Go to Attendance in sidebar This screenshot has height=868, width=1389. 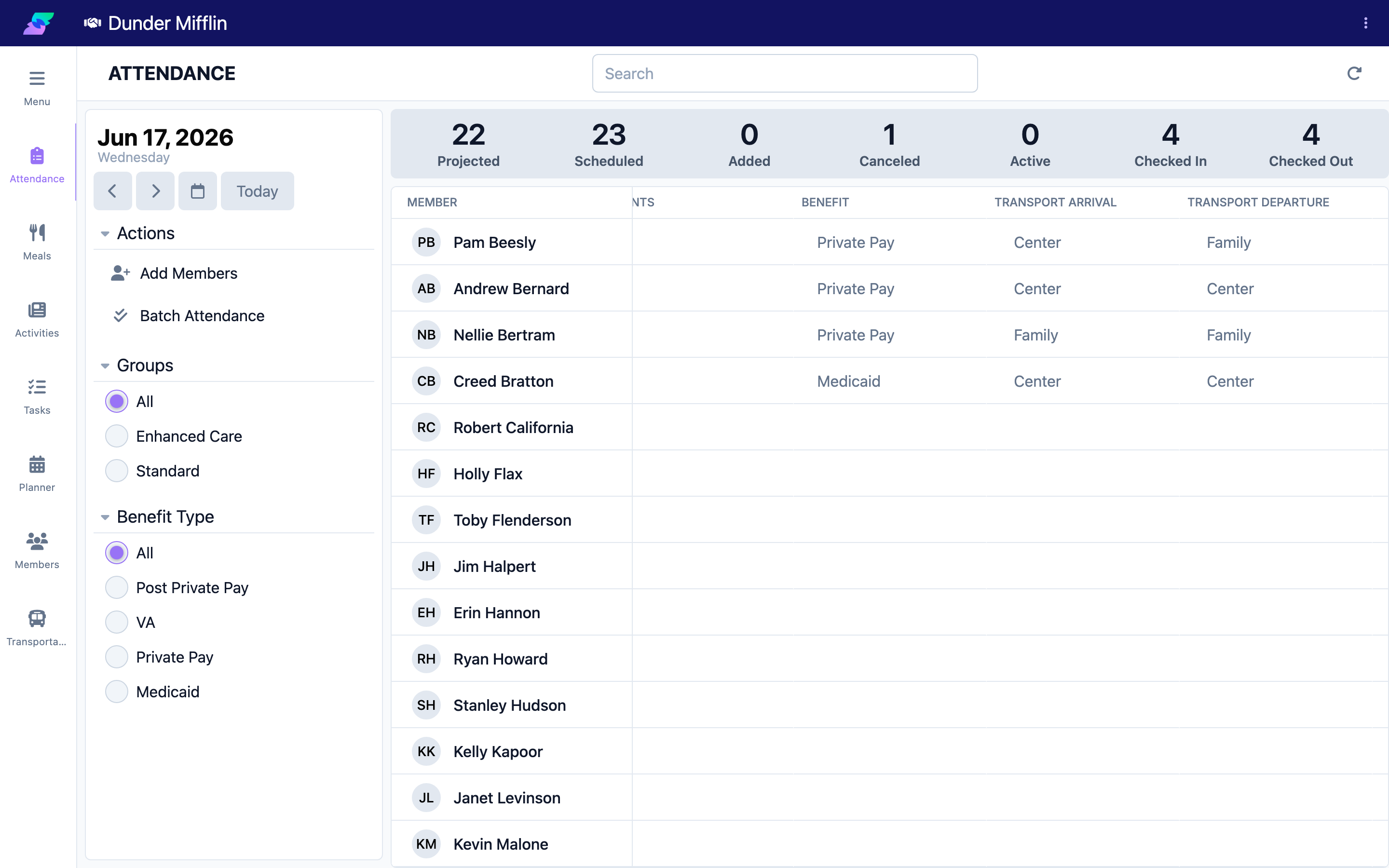click(x=37, y=164)
